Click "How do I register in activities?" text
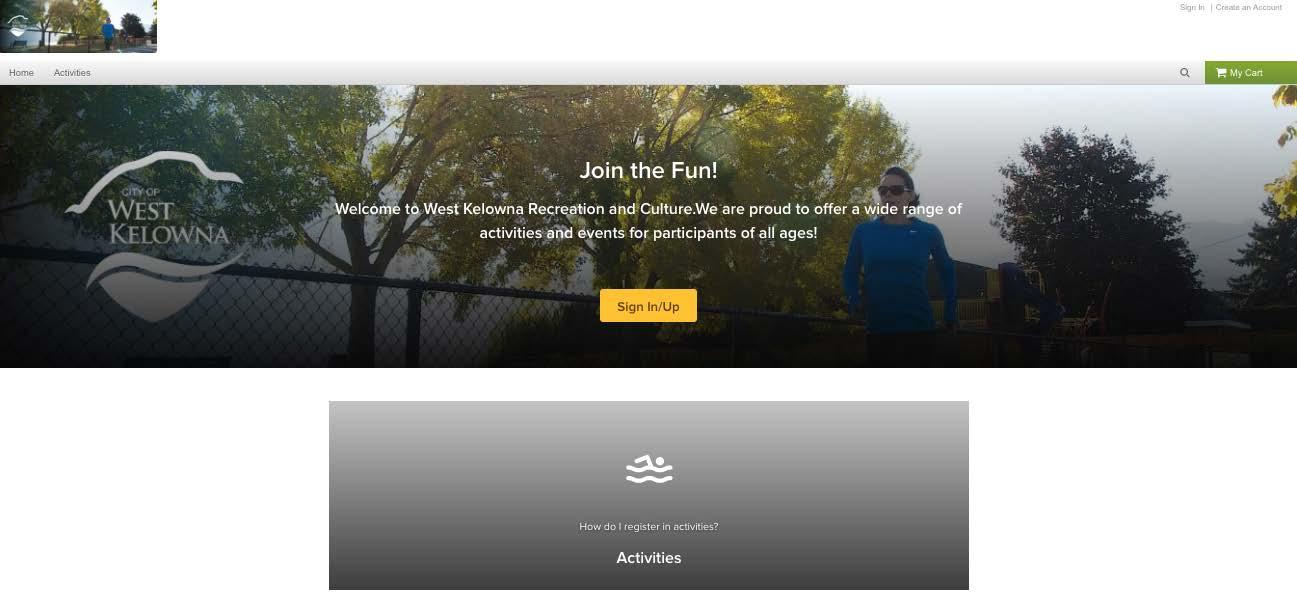1297x611 pixels. click(649, 527)
